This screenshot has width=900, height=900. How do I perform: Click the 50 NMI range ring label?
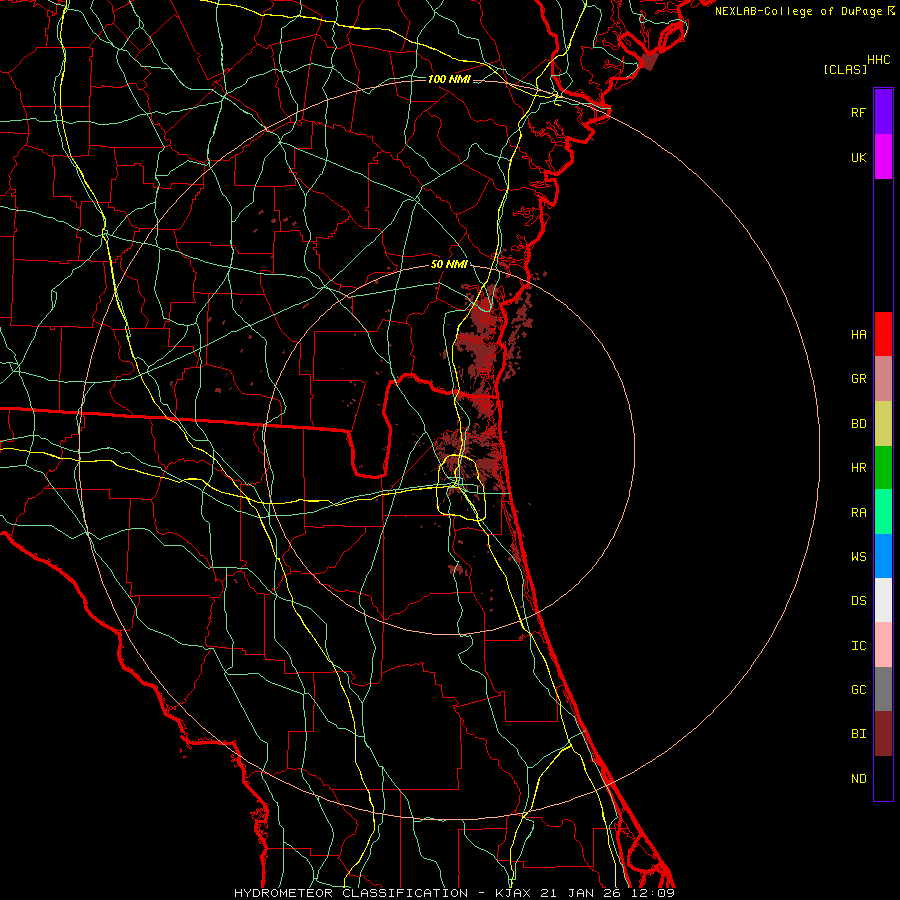pos(449,264)
